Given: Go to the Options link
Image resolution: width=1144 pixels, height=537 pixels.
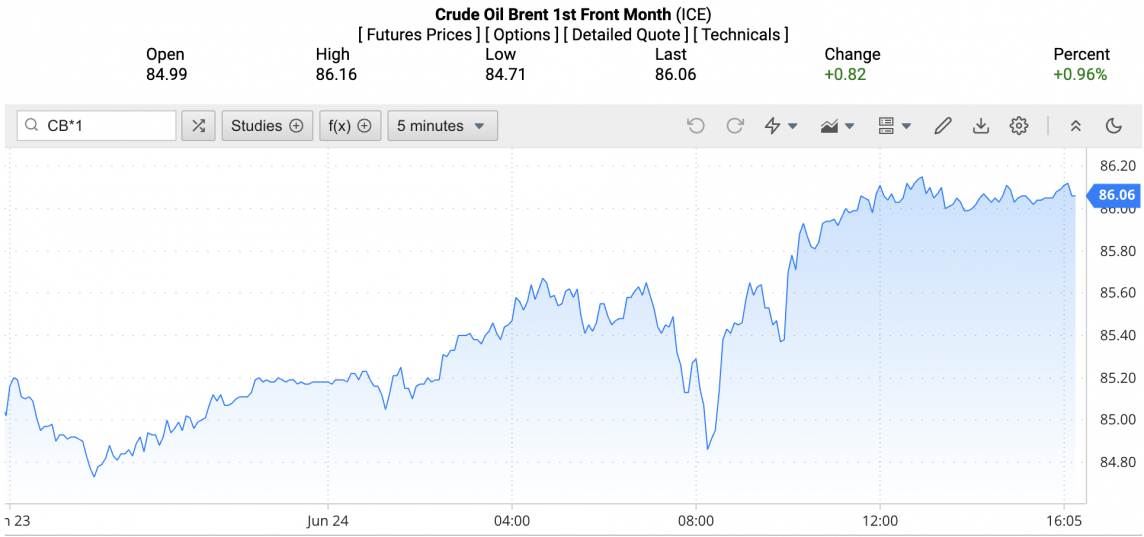Looking at the screenshot, I should pos(522,35).
